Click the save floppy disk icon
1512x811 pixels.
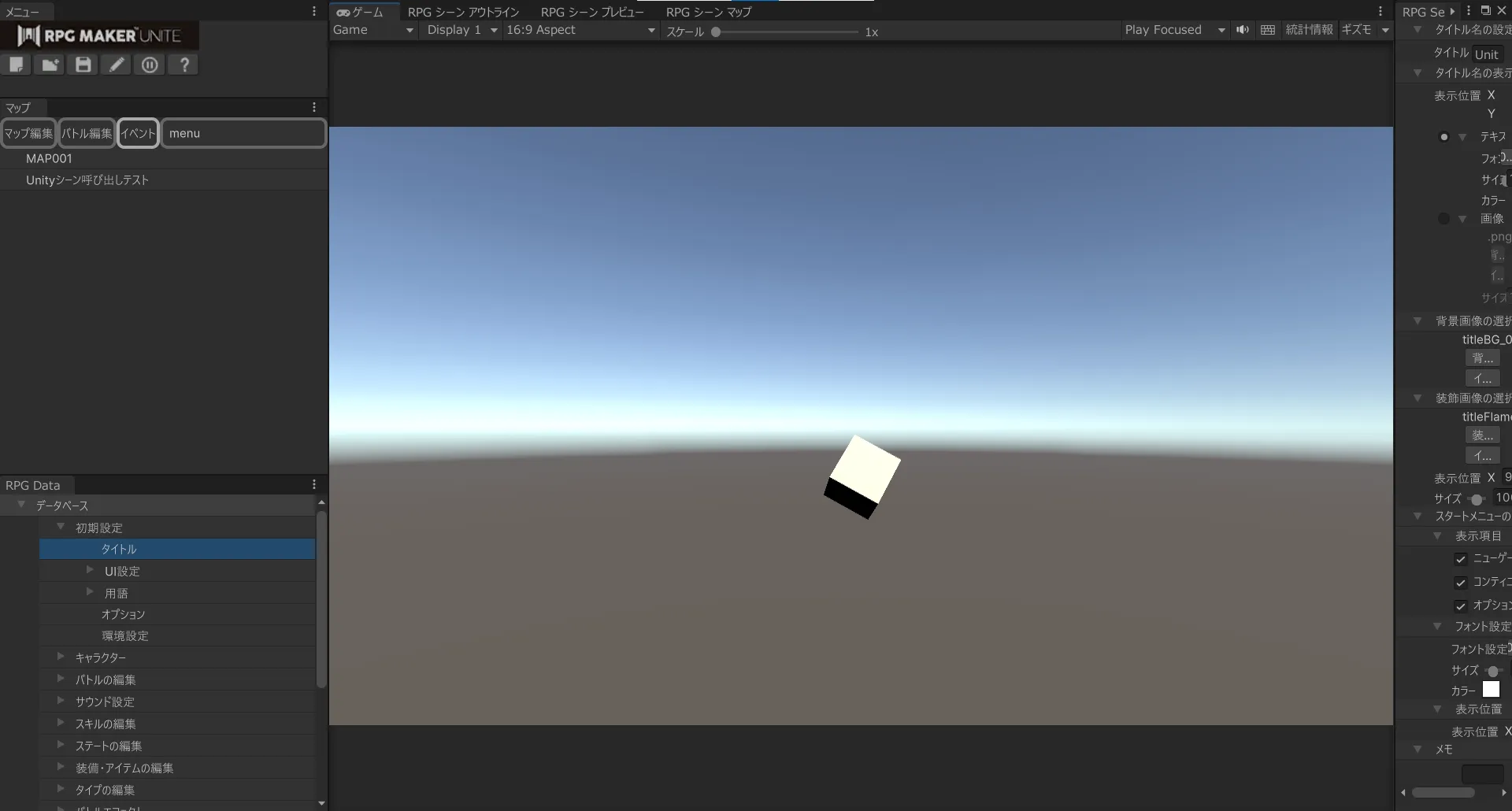click(83, 65)
